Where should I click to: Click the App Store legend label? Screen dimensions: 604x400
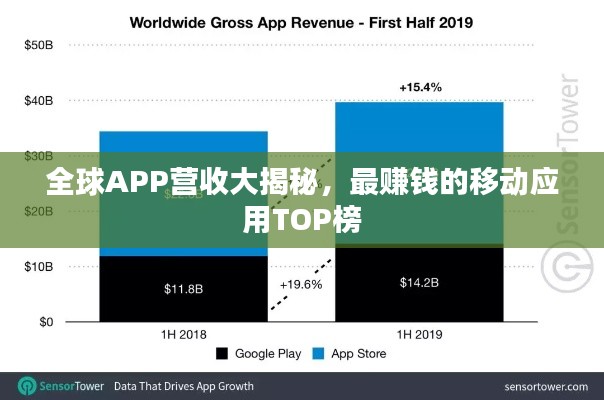click(x=358, y=353)
